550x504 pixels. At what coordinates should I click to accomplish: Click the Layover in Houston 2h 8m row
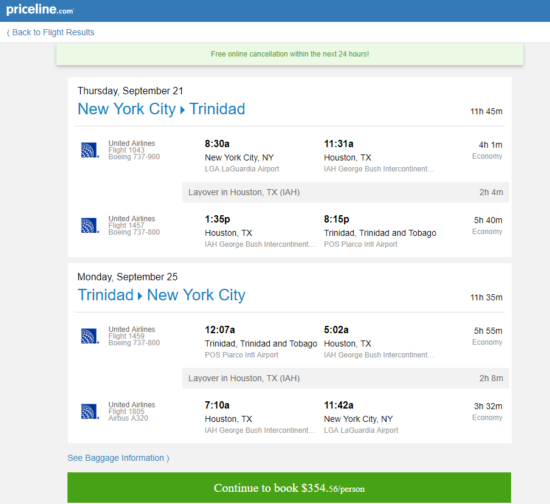346,378
